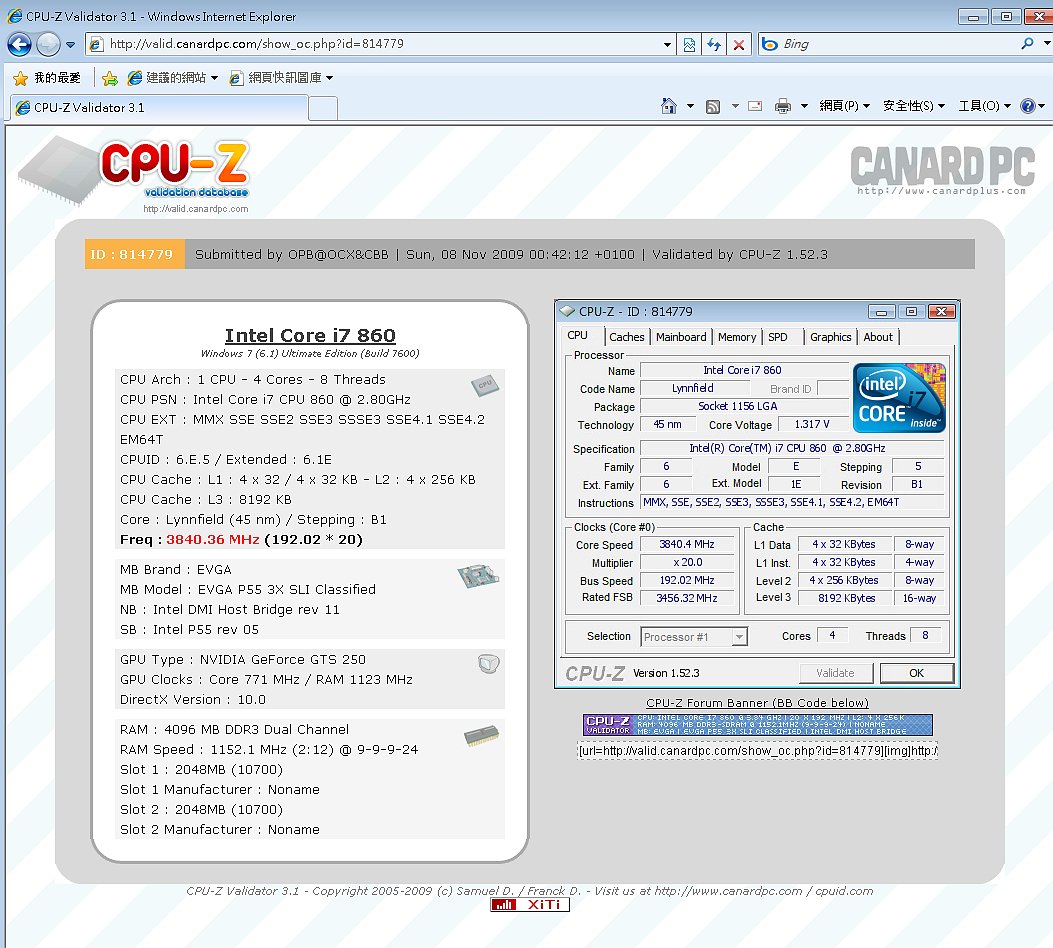Viewport: 1053px width, 948px height.
Task: Click the RAM stick icon beside RAM
Action: [x=482, y=735]
